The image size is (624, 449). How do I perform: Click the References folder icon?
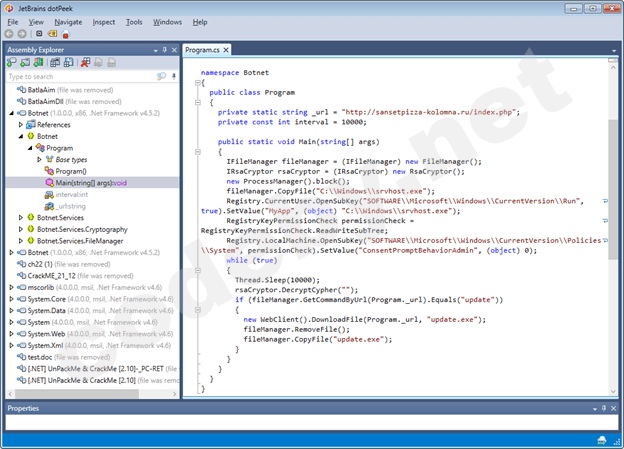(31, 125)
